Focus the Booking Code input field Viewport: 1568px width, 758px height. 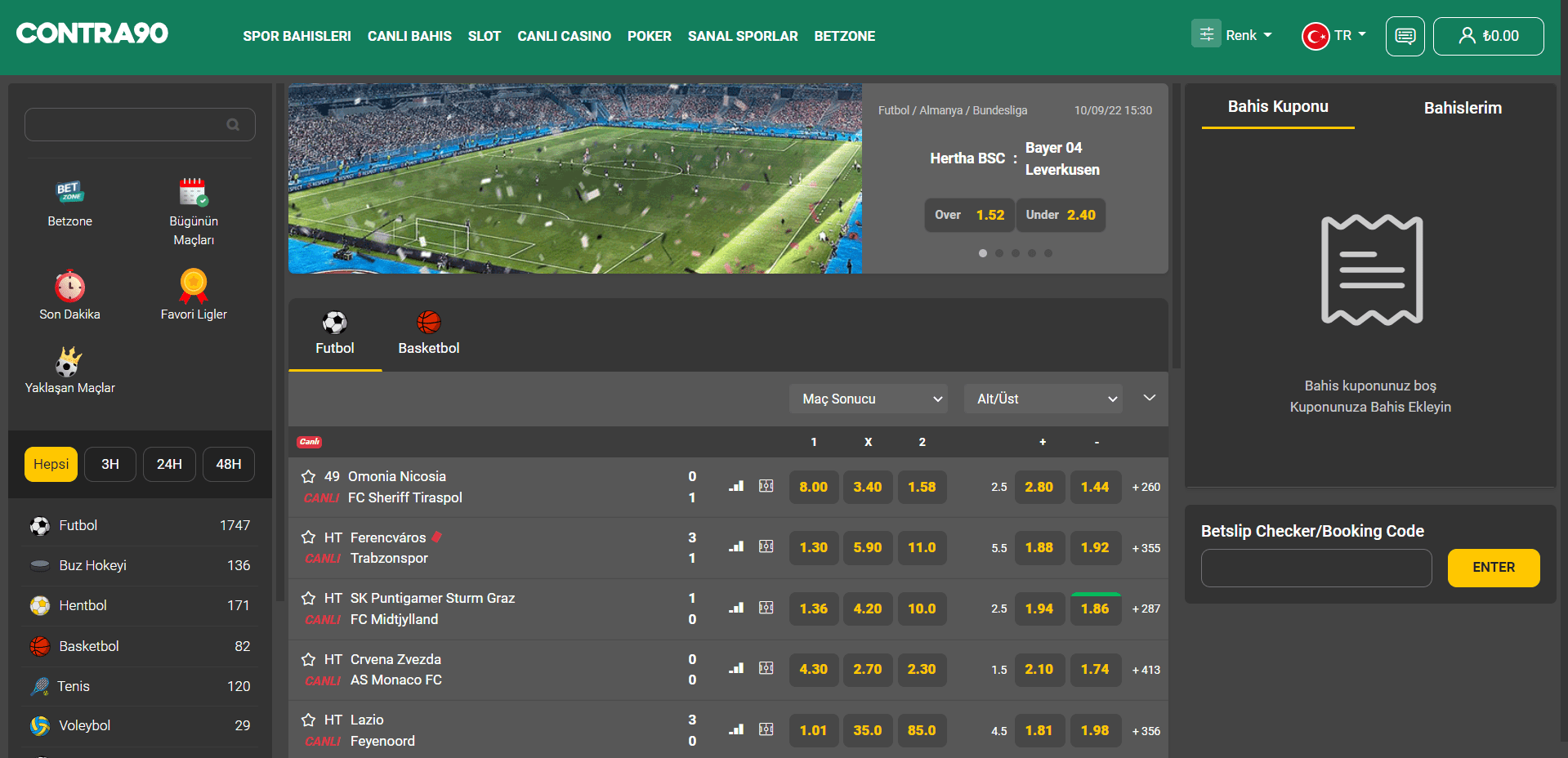[1316, 568]
